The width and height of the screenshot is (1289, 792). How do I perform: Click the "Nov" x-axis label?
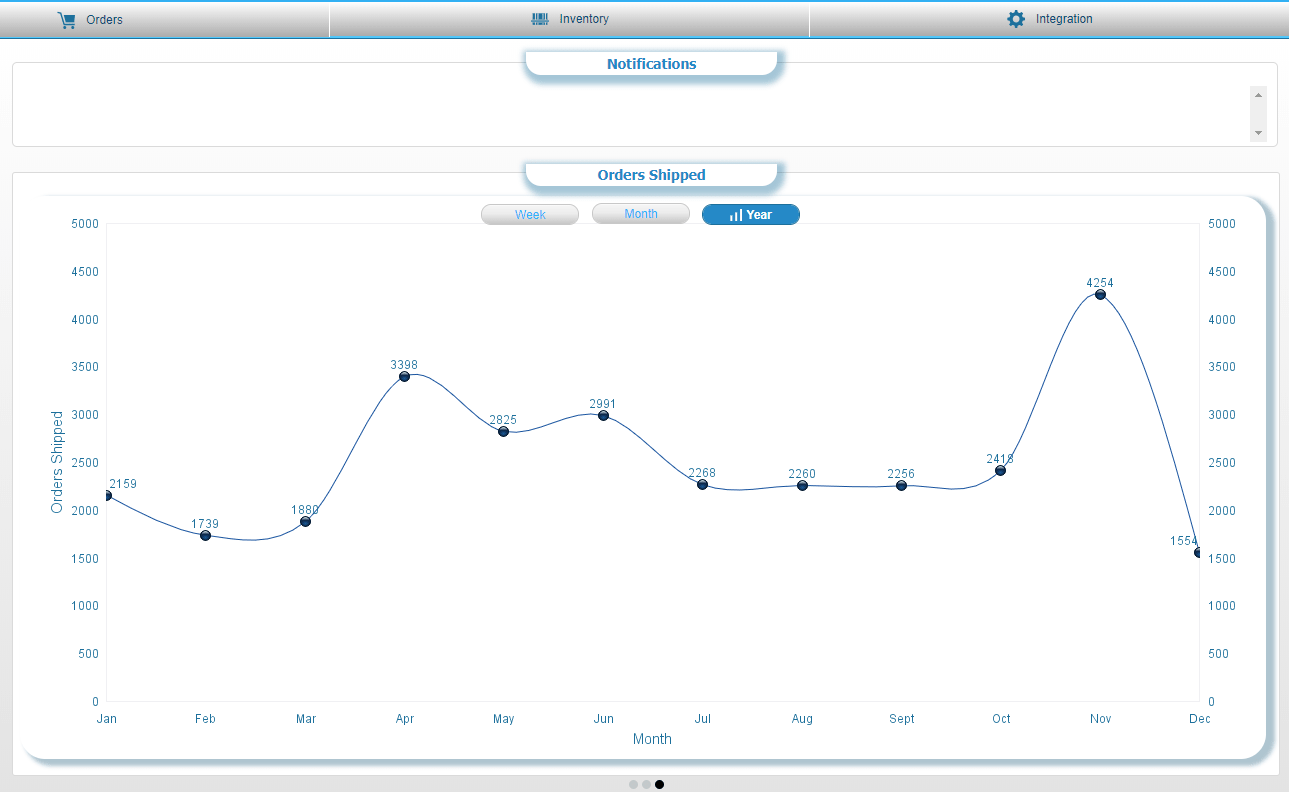point(1100,719)
